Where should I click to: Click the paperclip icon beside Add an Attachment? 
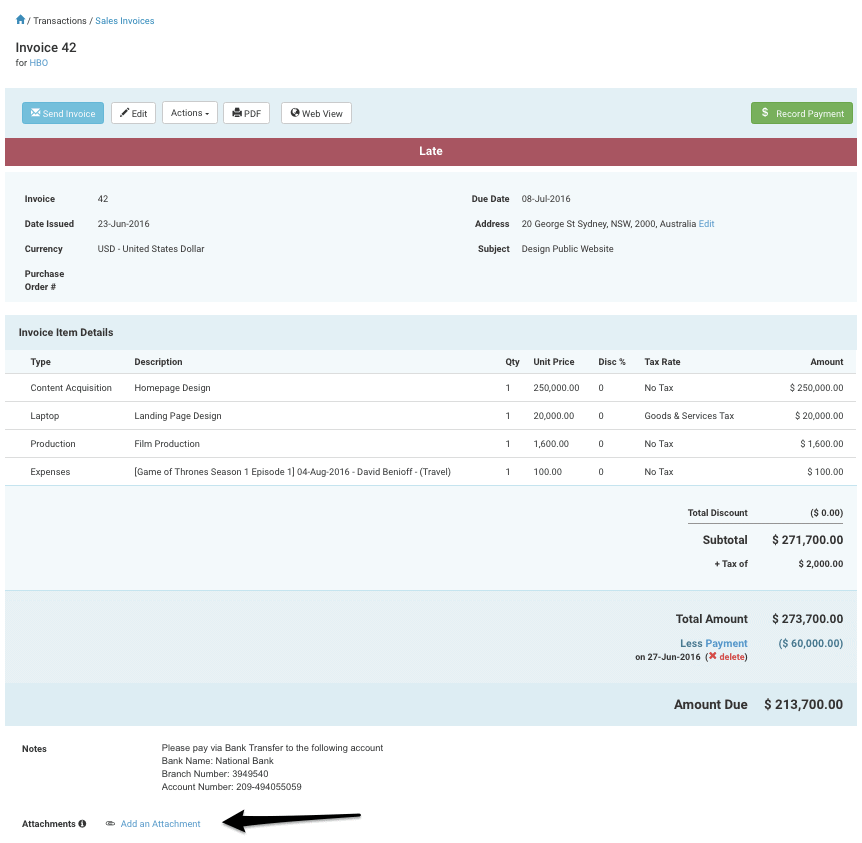pyautogui.click(x=108, y=823)
